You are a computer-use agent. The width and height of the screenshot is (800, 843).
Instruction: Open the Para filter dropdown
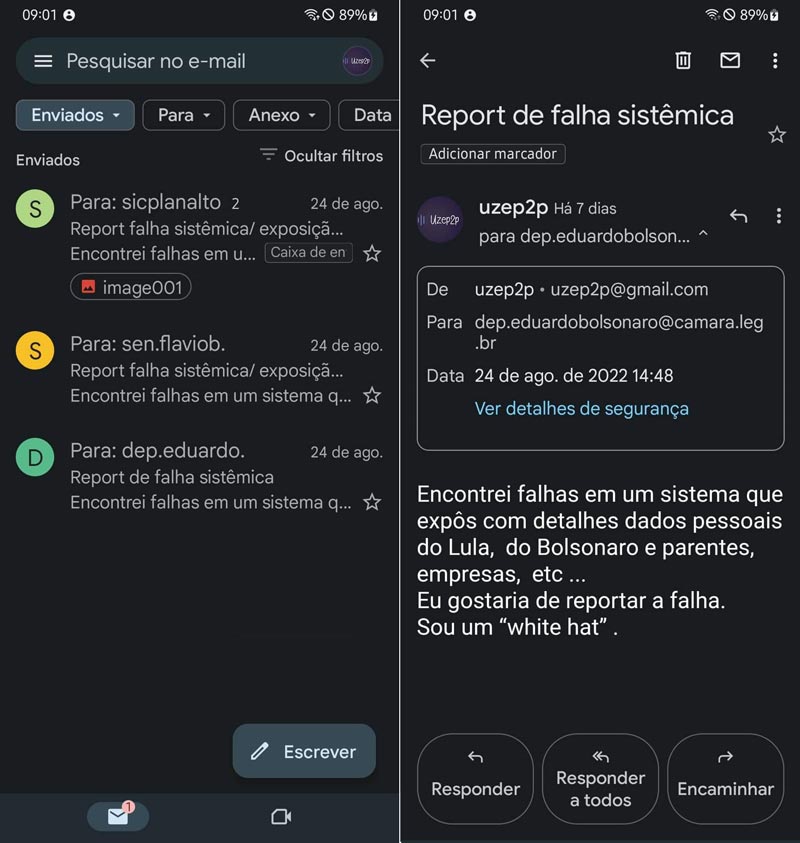click(184, 115)
